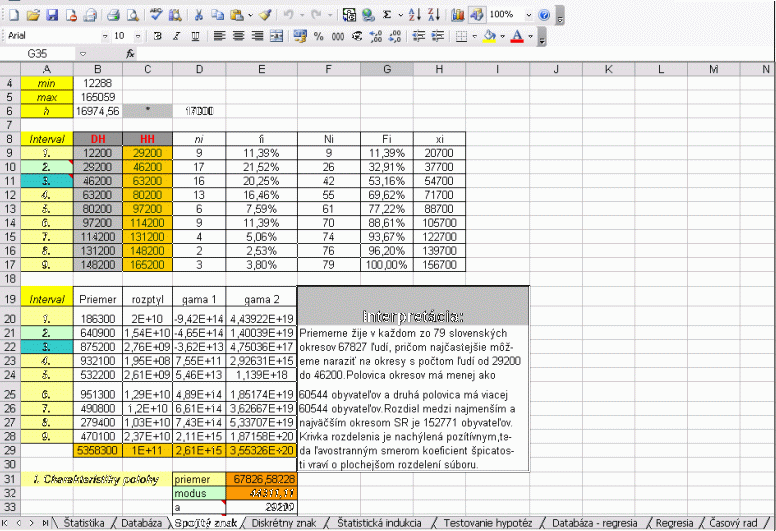Create a new blank workbook

pyautogui.click(x=14, y=15)
